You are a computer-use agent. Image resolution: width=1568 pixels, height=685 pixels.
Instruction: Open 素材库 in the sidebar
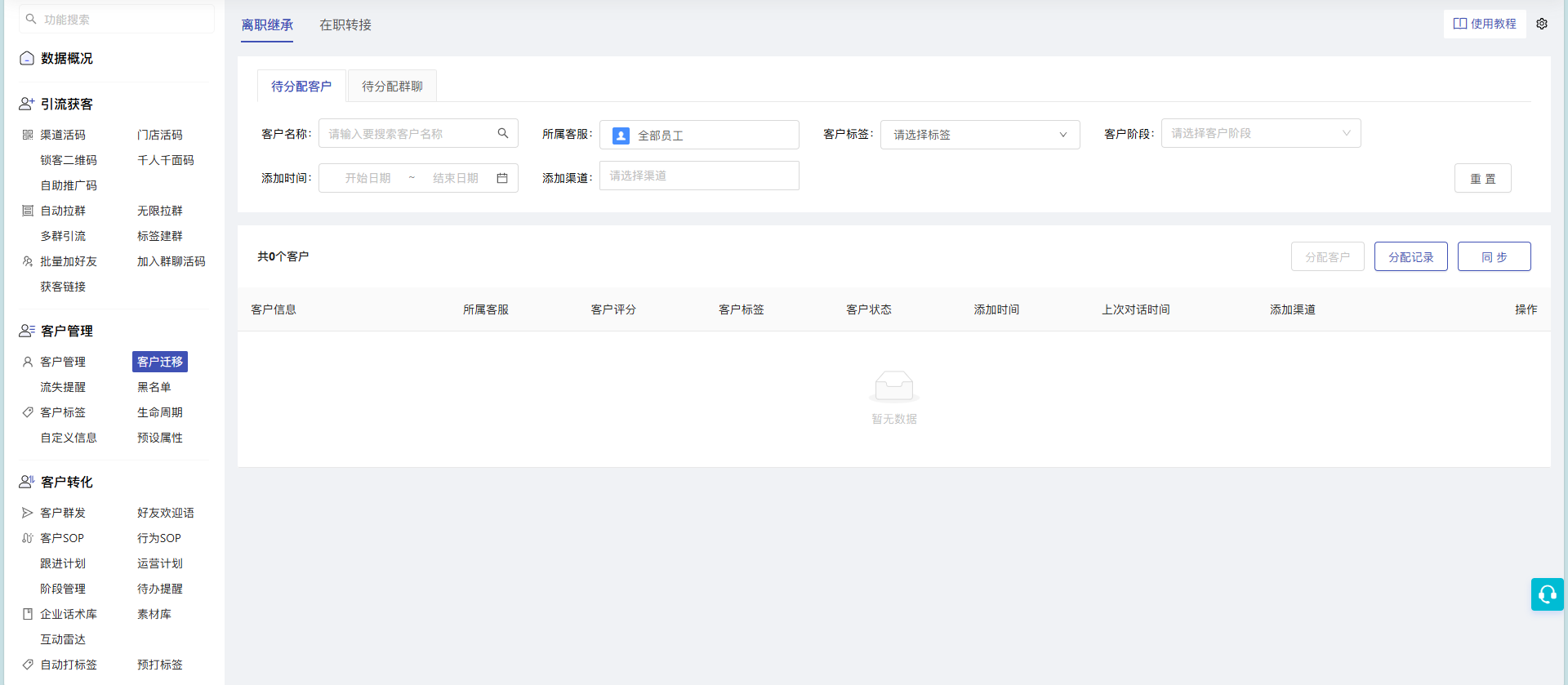pyautogui.click(x=154, y=614)
